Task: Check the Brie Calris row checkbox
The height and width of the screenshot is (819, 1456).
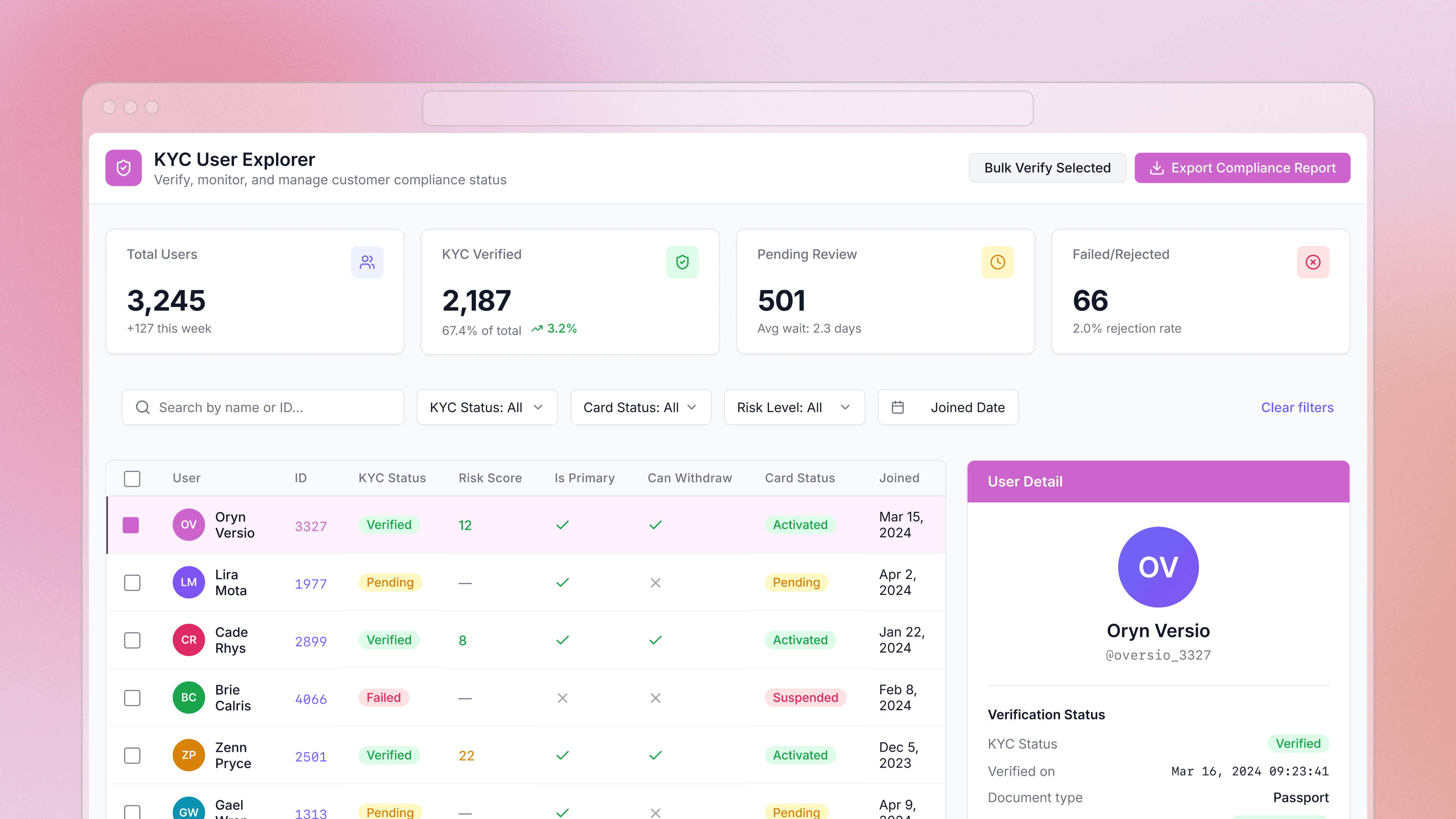Action: tap(132, 698)
